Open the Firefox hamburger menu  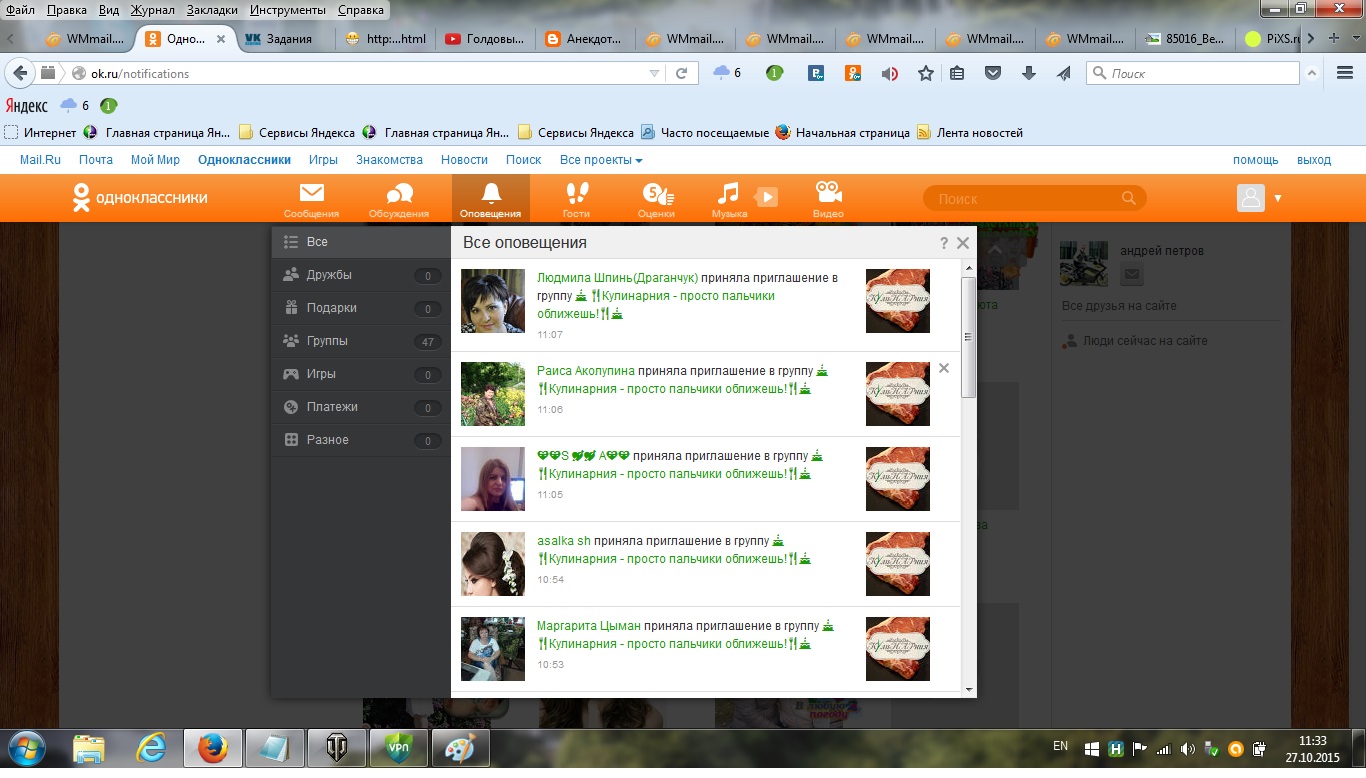point(1345,73)
